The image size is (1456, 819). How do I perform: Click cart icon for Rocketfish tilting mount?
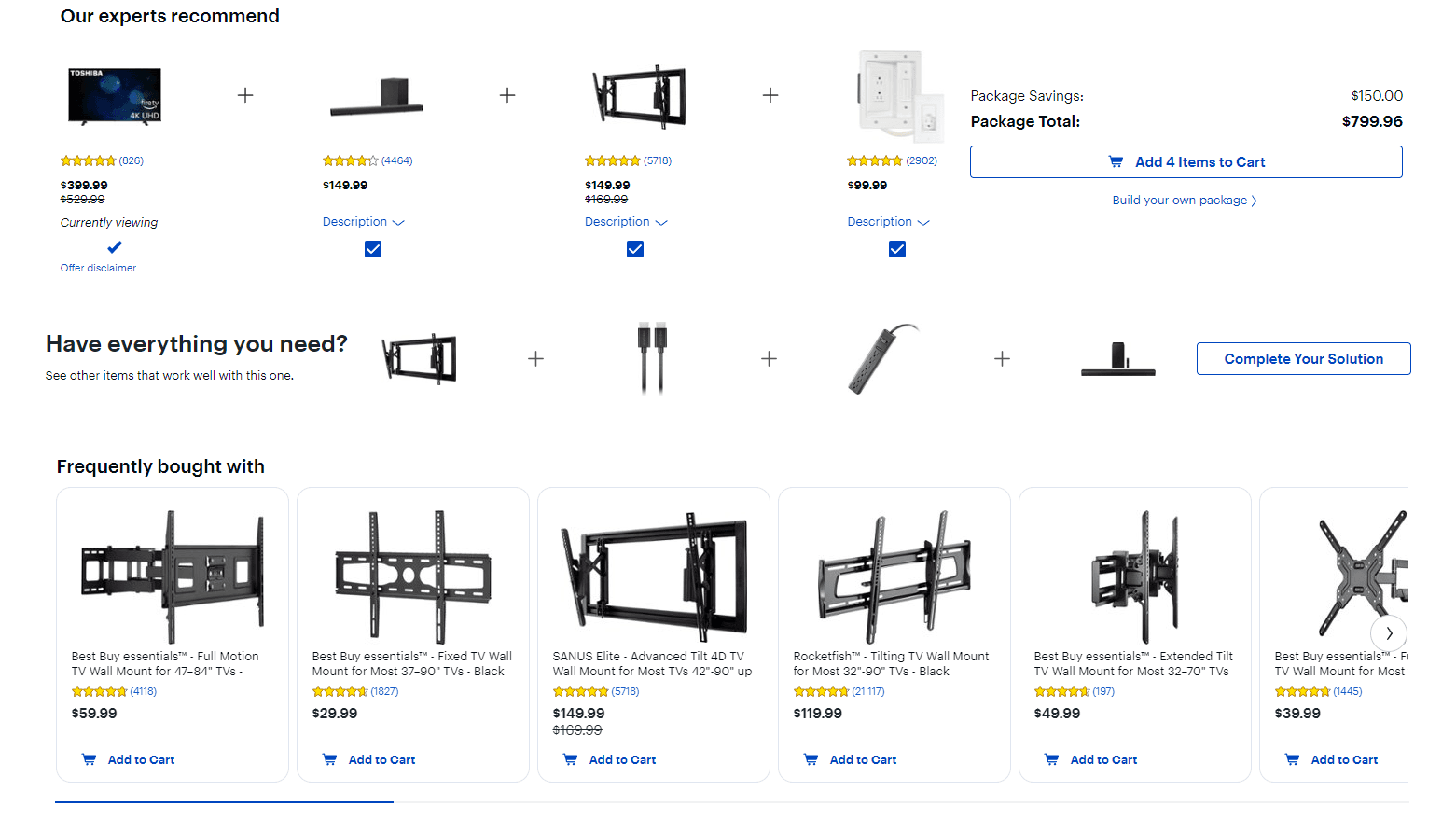click(x=811, y=760)
